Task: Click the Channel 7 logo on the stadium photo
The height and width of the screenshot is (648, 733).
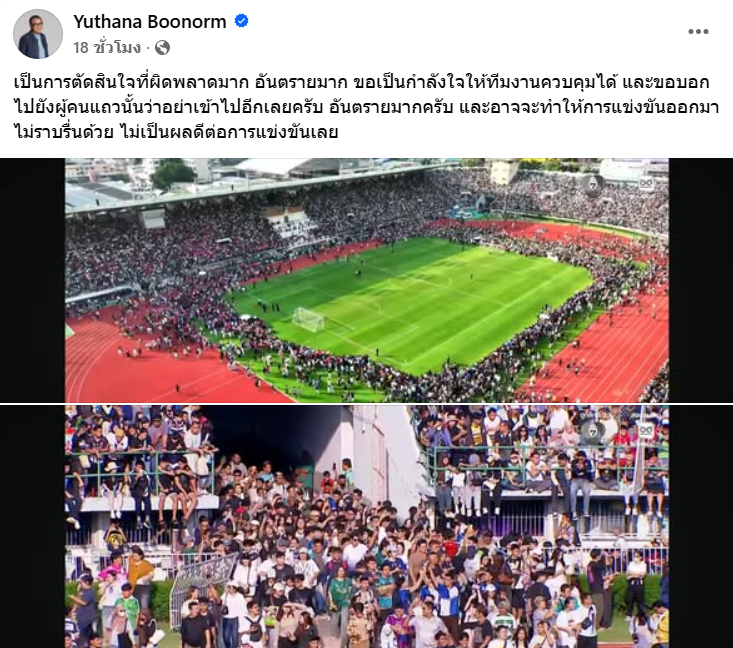Action: click(594, 184)
